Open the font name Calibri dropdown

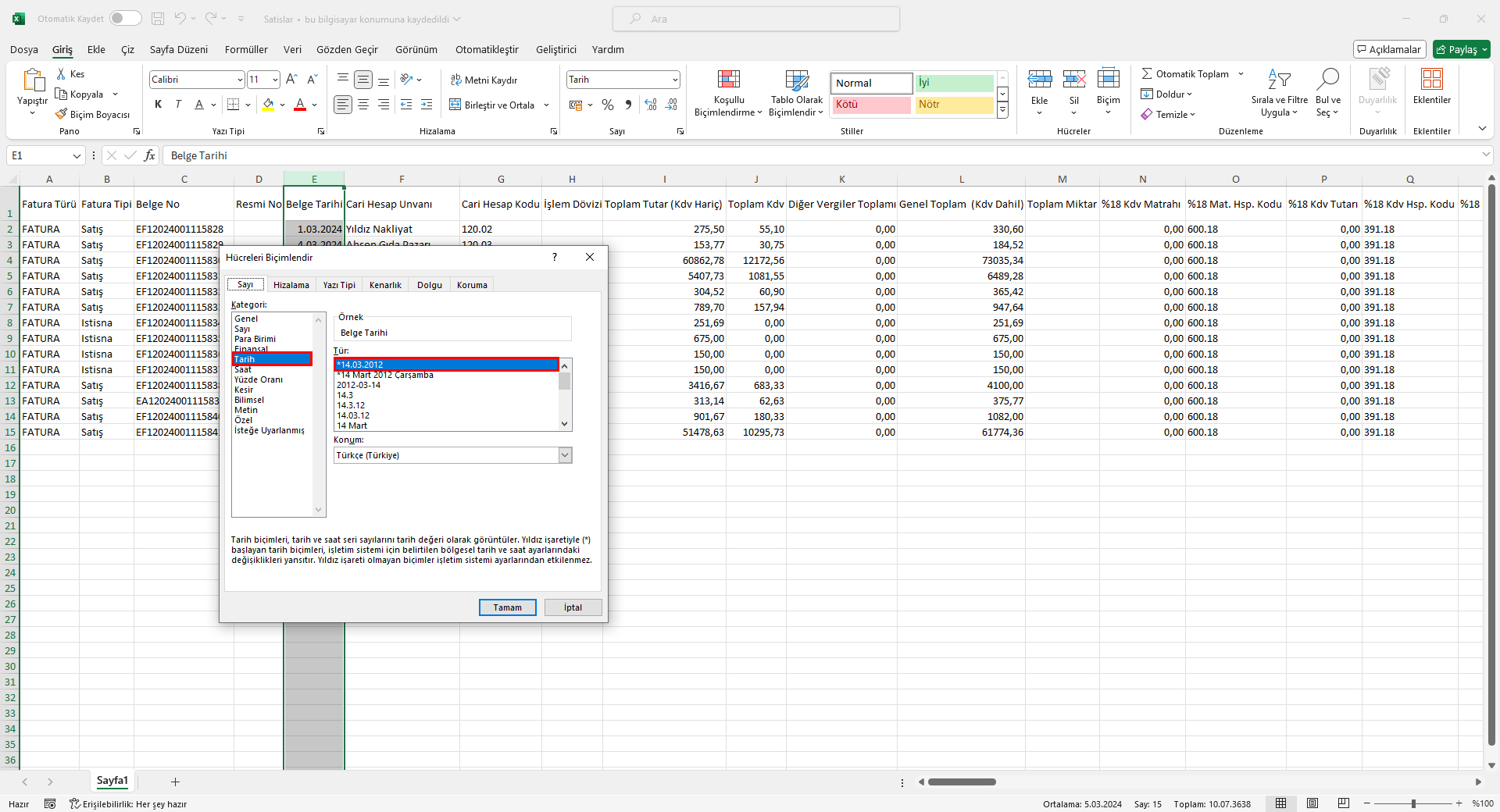(x=240, y=80)
